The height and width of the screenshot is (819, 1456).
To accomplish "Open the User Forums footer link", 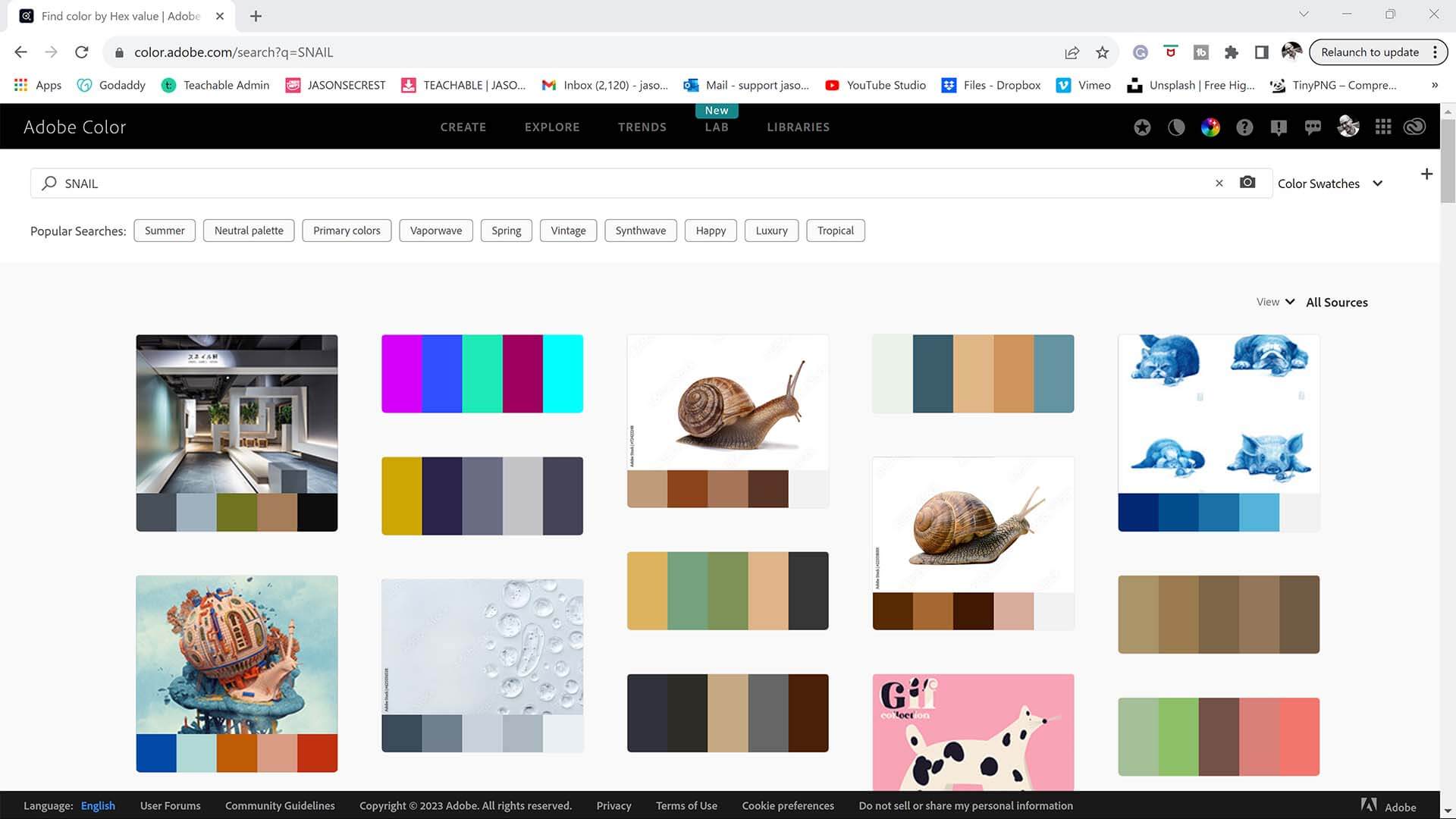I will (x=171, y=805).
